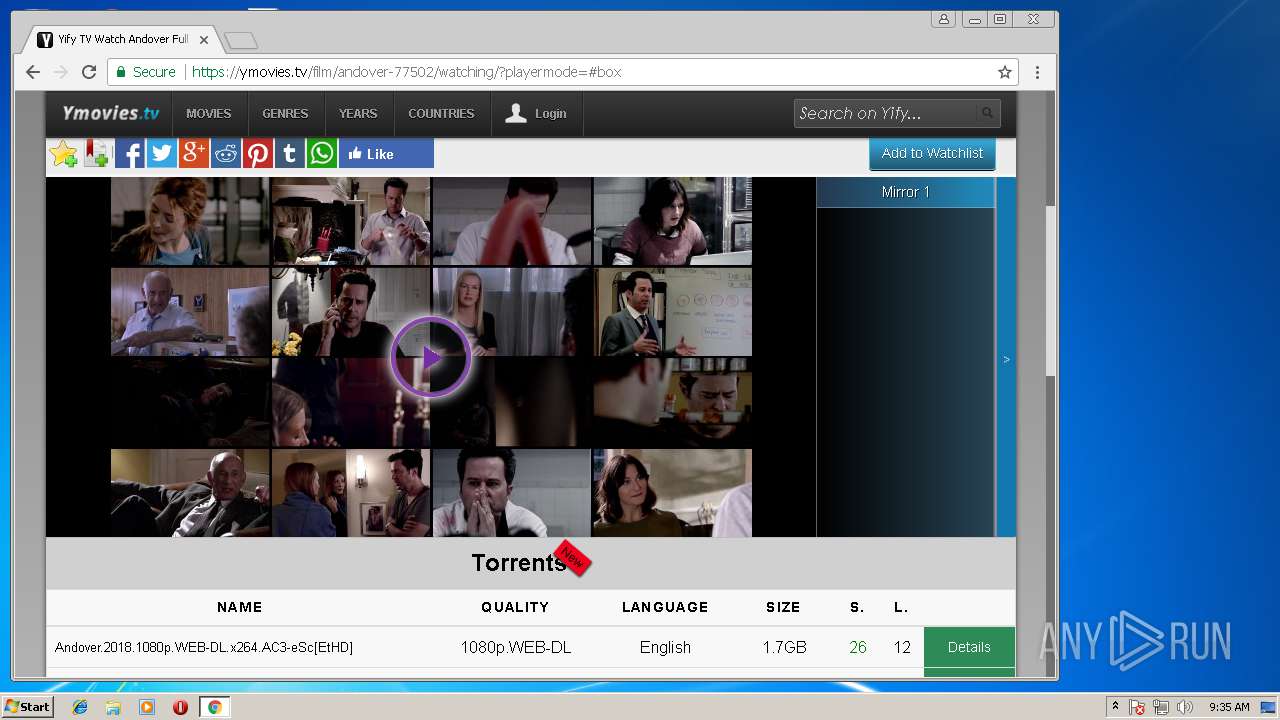Image resolution: width=1280 pixels, height=720 pixels.
Task: Click the Chrome taskbar button
Action: [214, 707]
